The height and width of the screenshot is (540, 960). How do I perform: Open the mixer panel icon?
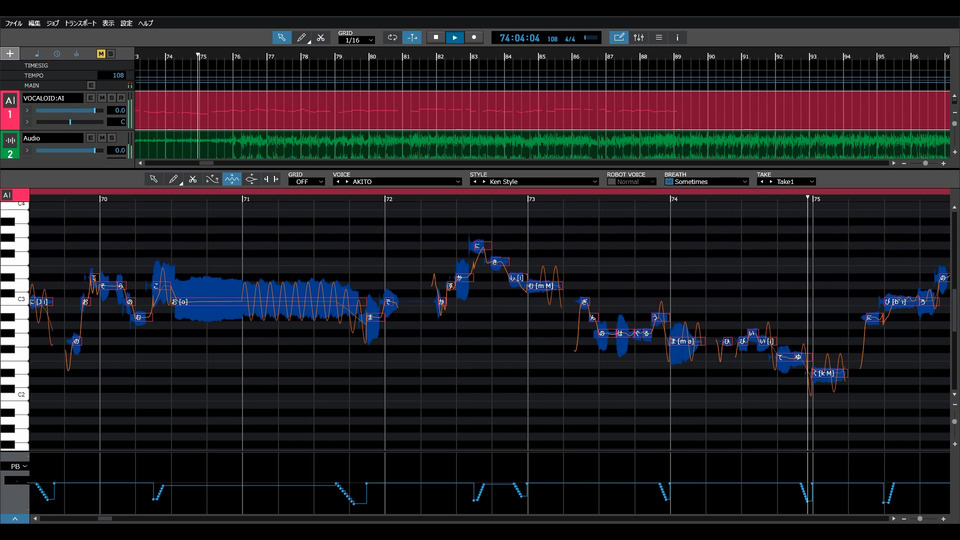coord(639,37)
